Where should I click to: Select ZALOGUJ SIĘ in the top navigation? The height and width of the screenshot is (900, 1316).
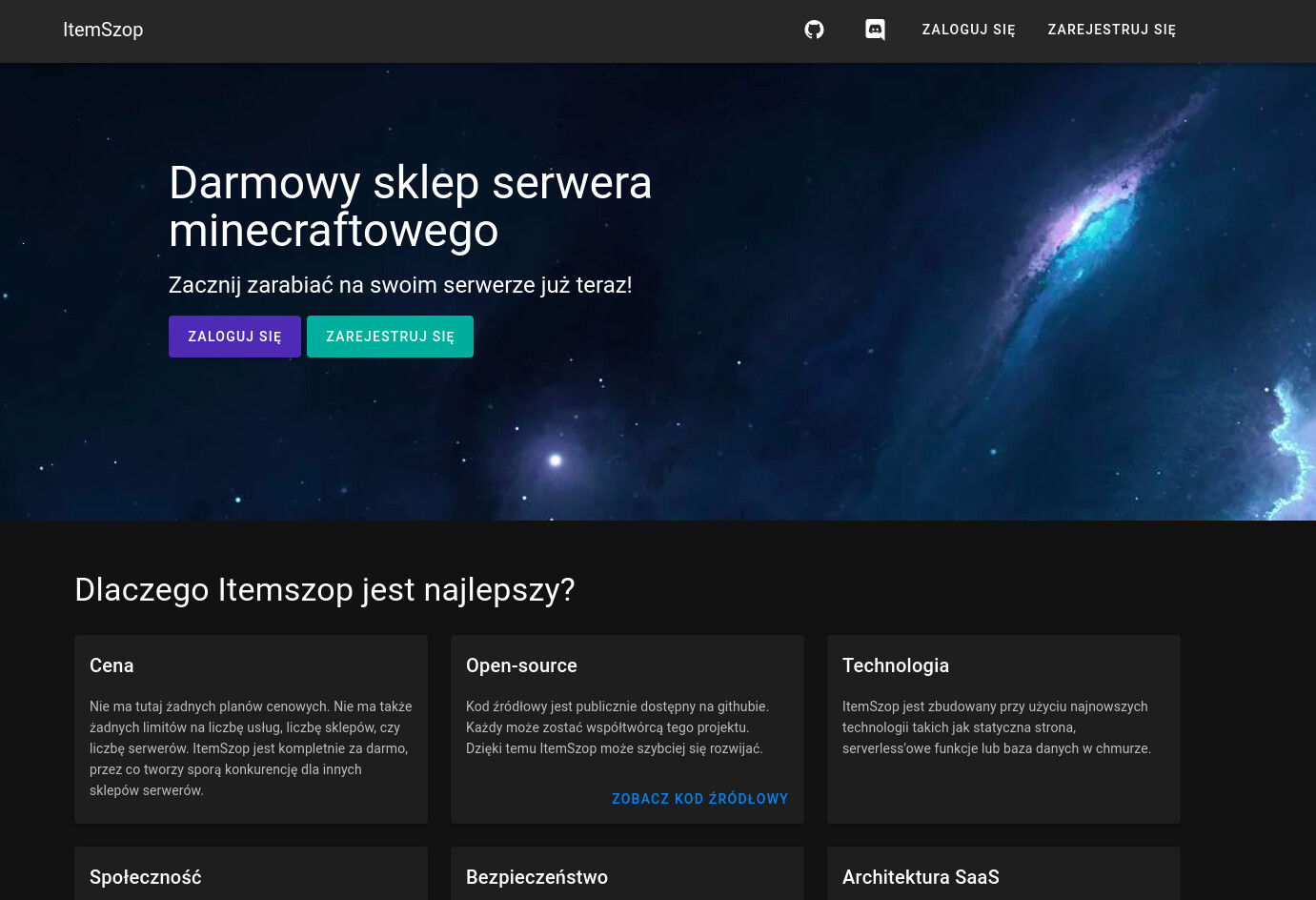click(968, 30)
